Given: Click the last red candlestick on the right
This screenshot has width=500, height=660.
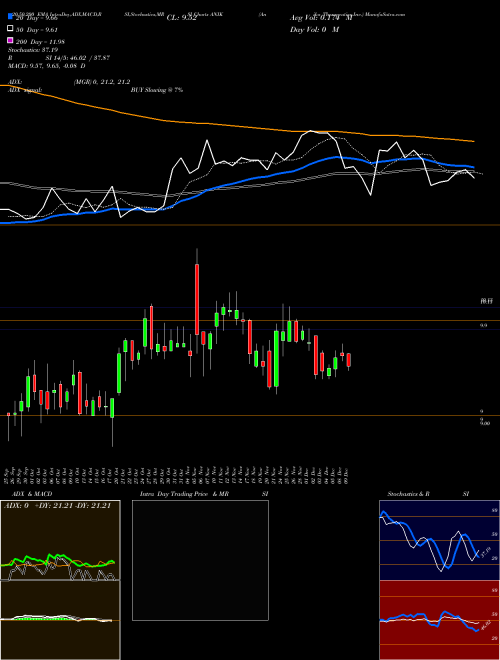Looking at the screenshot, I should tap(348, 360).
